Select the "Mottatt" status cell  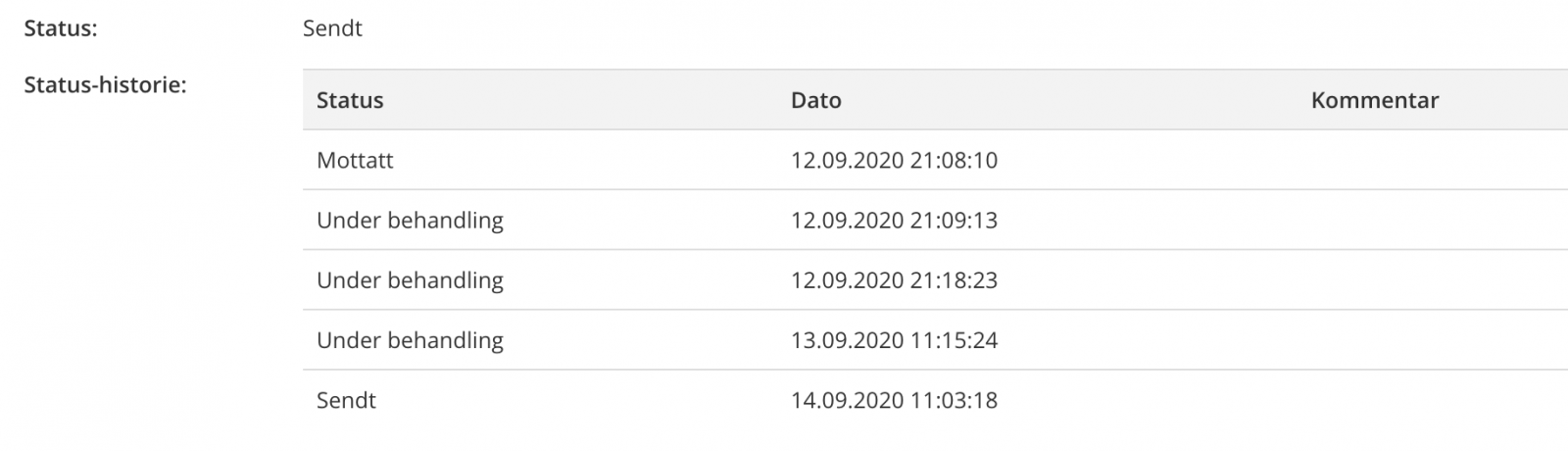point(355,160)
